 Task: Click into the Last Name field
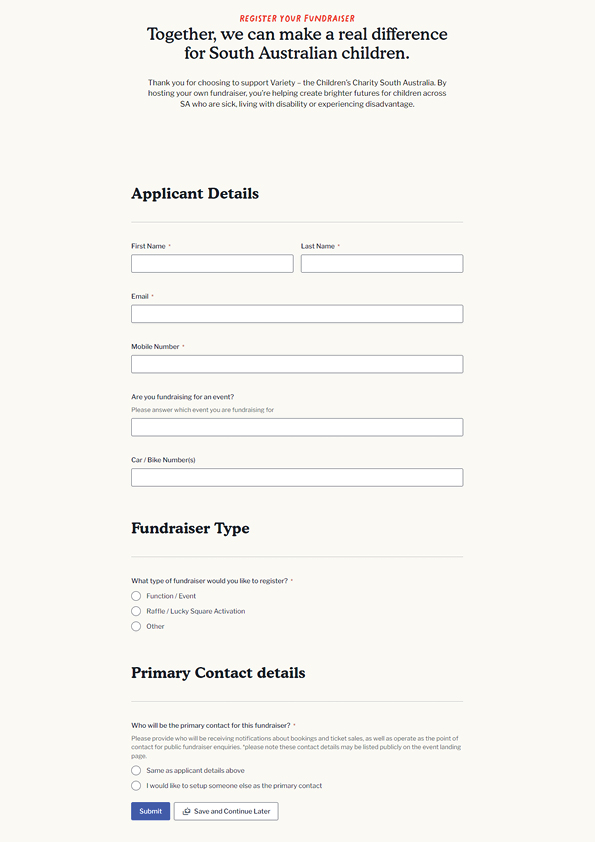[x=382, y=264]
